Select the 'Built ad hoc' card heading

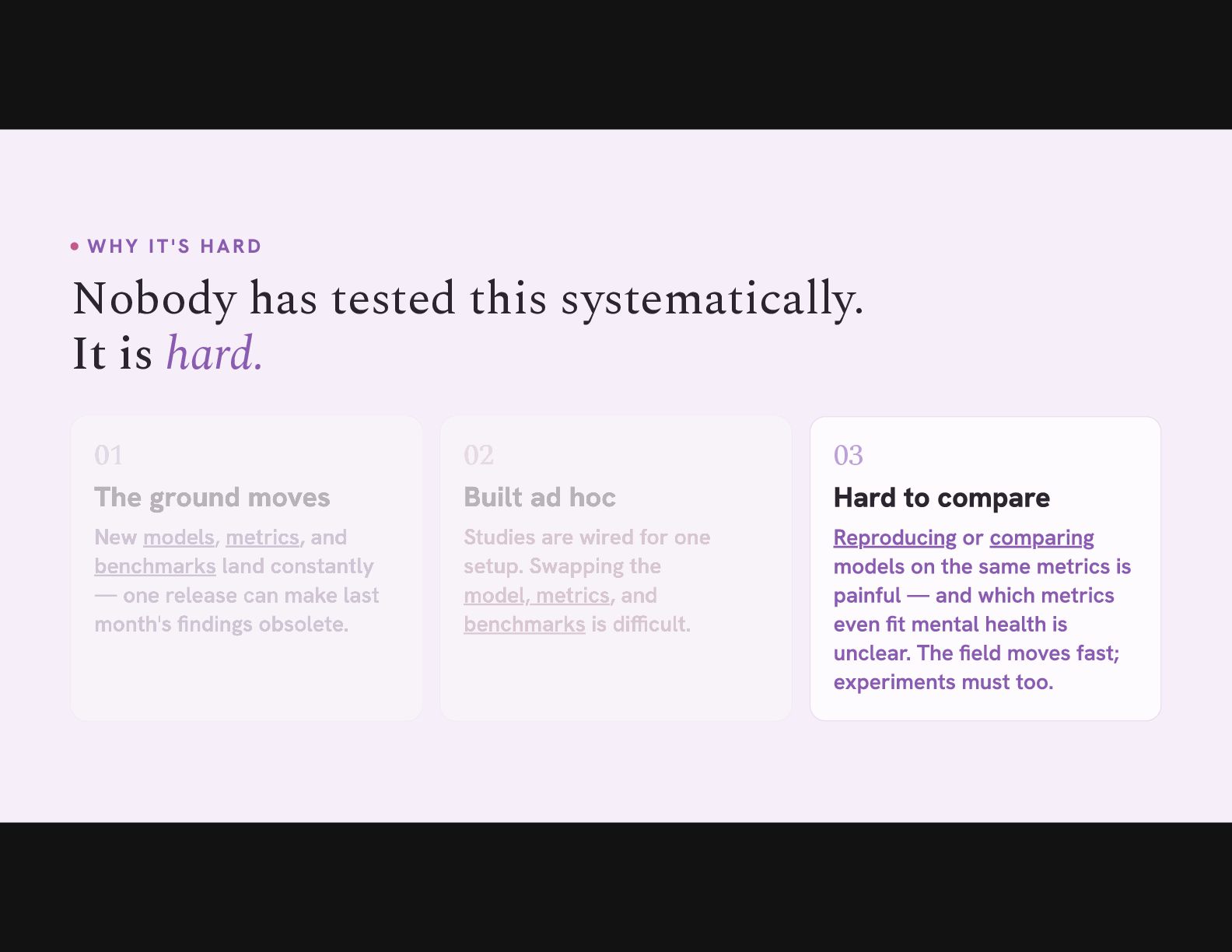pos(540,498)
